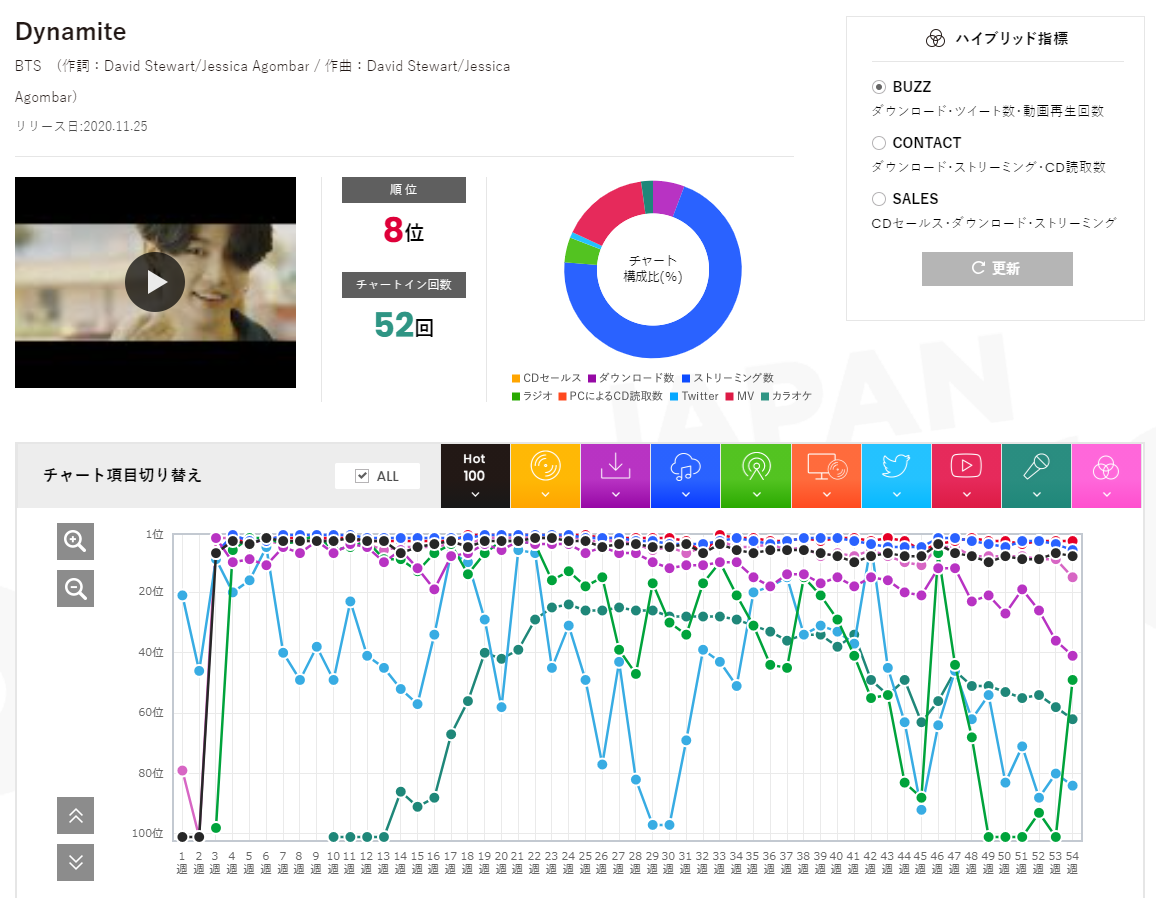Toggle the CD sales disc icon tab
This screenshot has height=898, width=1156.
pos(546,476)
